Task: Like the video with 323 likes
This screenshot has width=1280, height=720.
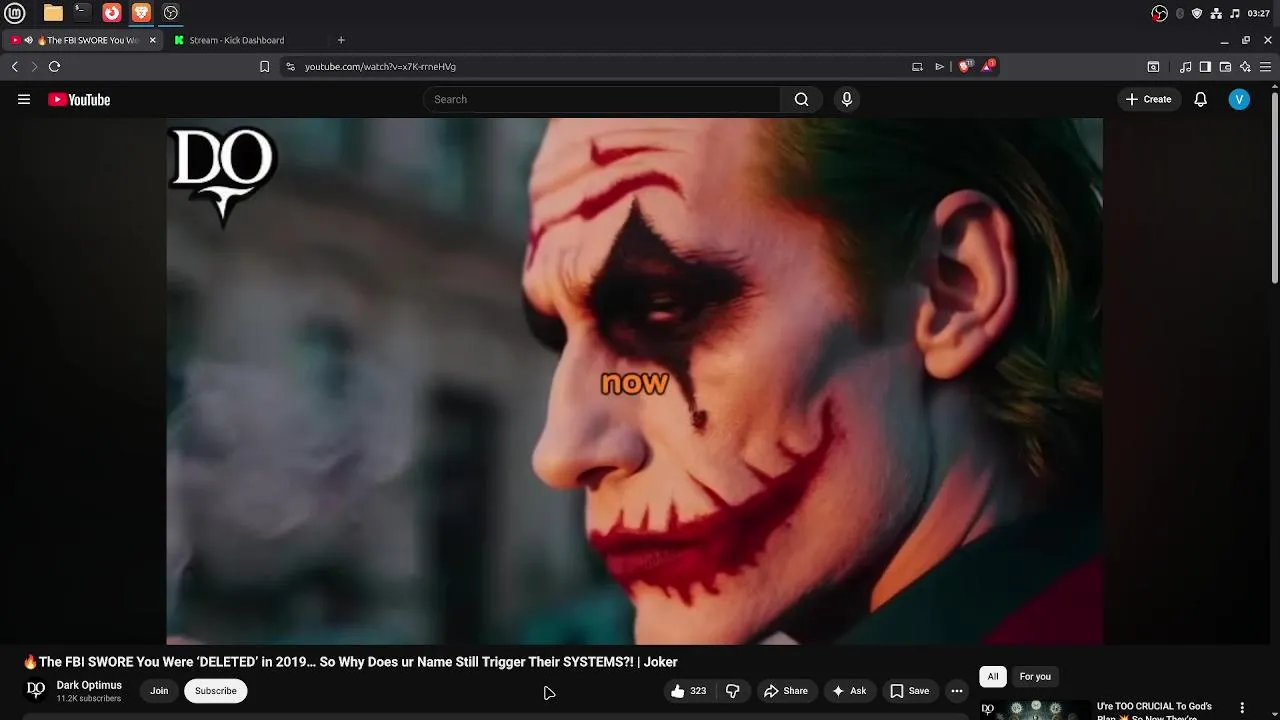Action: [x=688, y=691]
